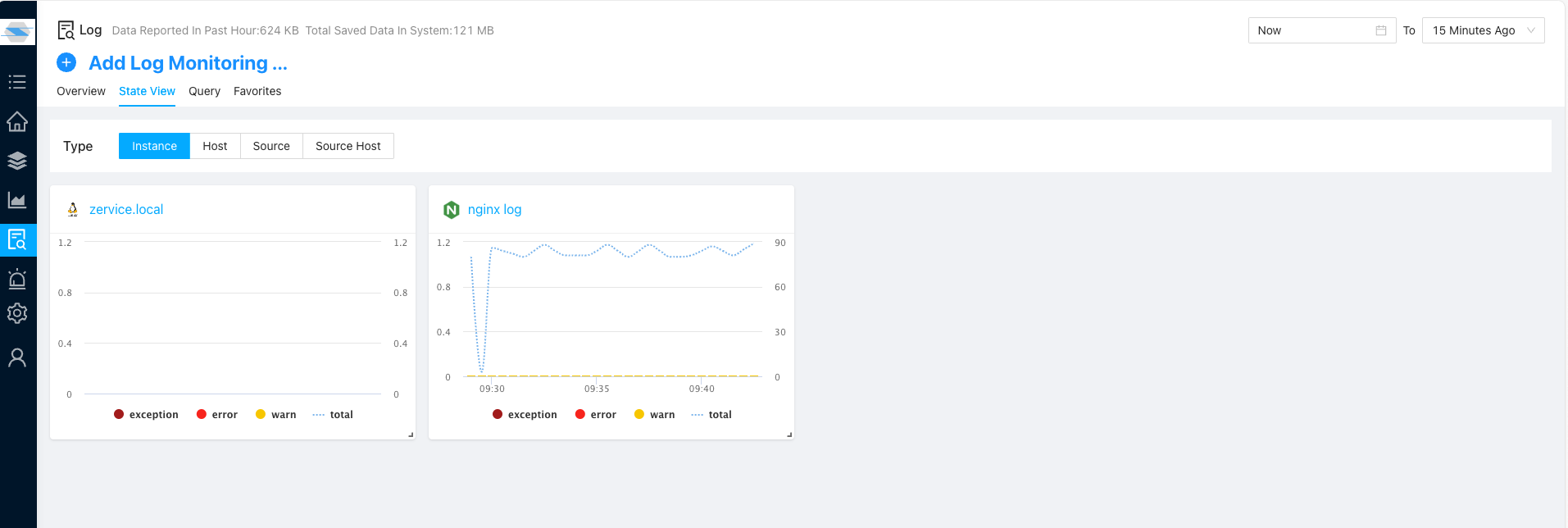Click the list menu icon in sidebar
Image resolution: width=1568 pixels, height=528 pixels.
click(x=17, y=82)
